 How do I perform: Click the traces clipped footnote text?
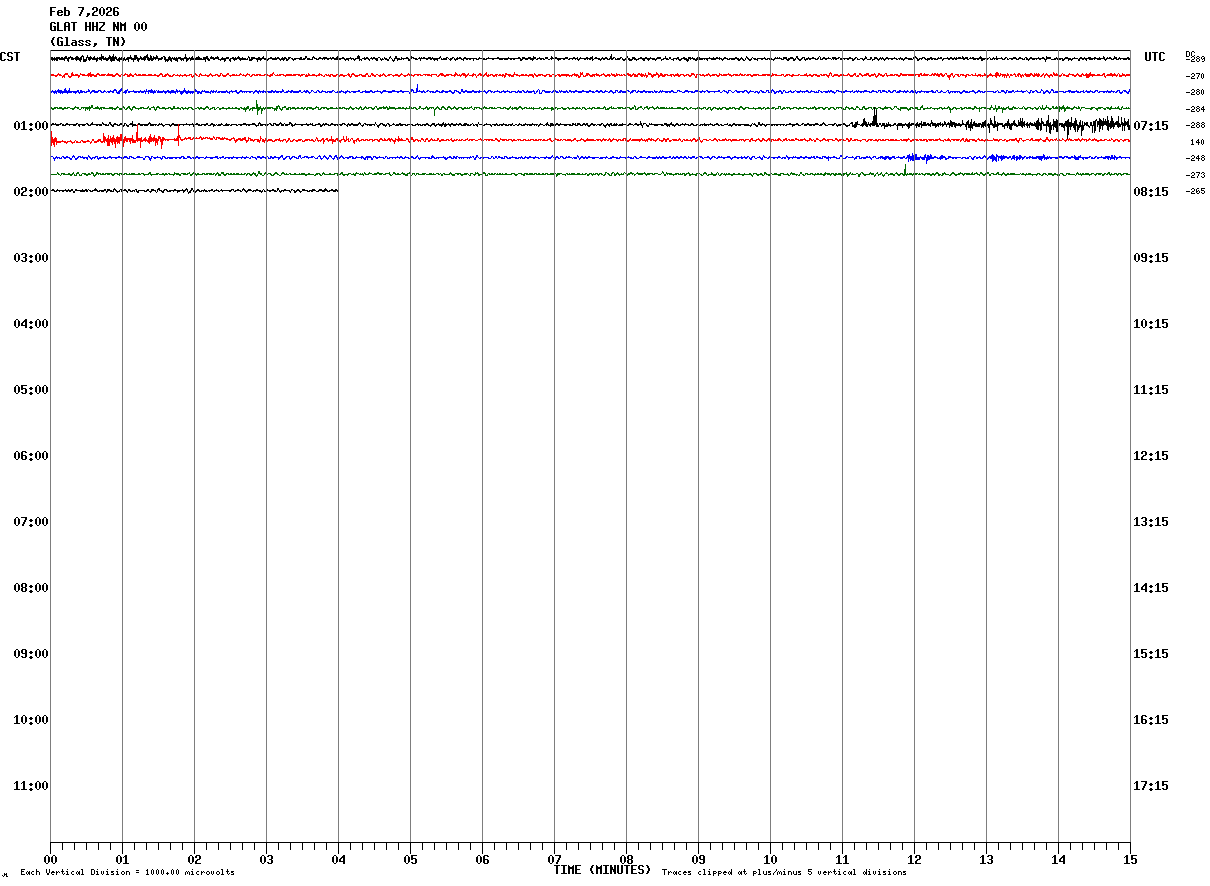click(x=784, y=873)
